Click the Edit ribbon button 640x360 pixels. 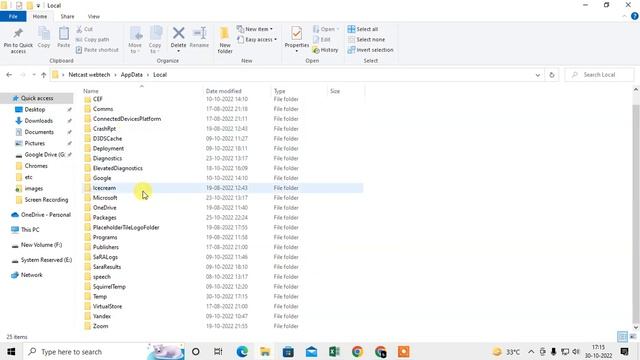click(322, 40)
